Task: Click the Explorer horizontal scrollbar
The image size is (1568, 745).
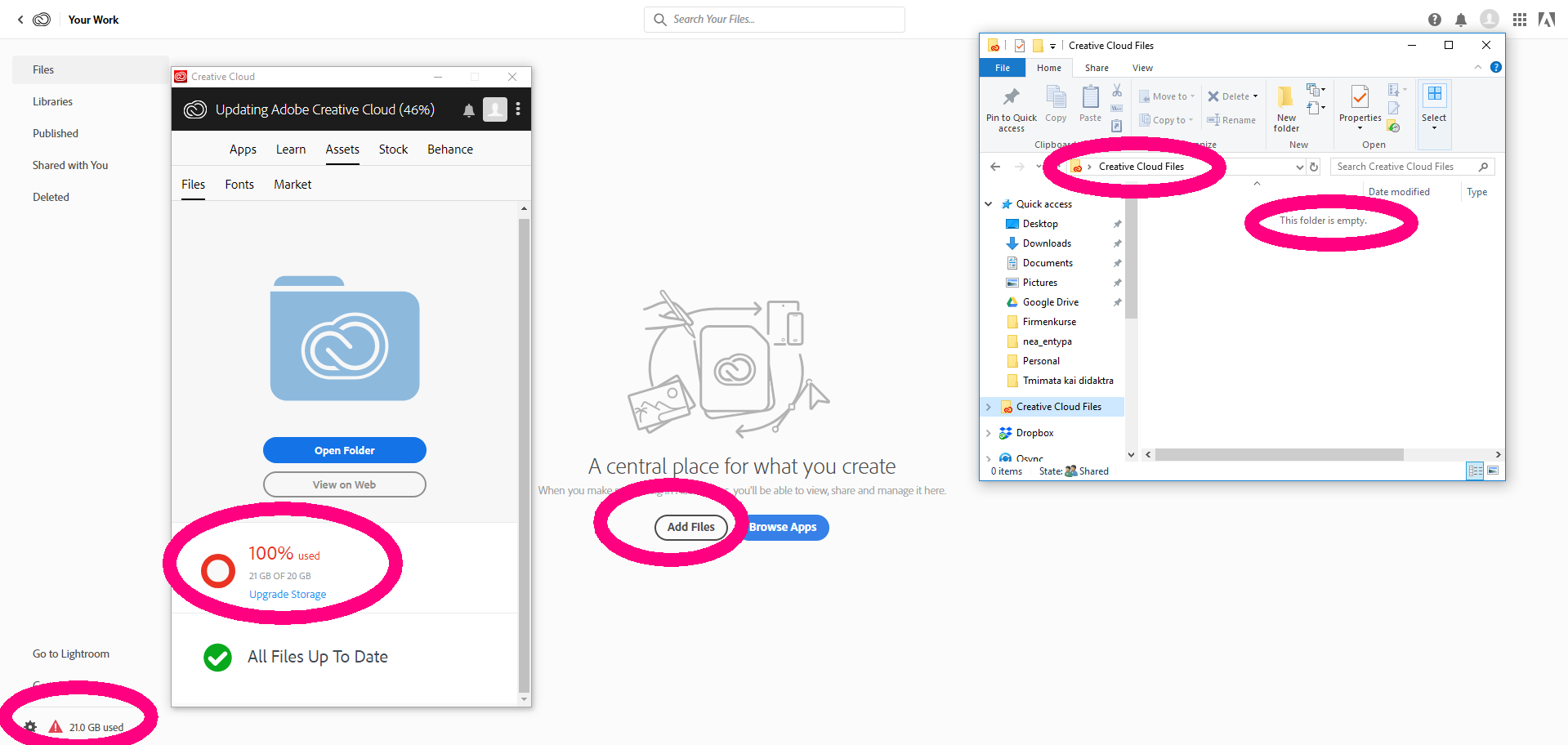Action: click(x=1280, y=454)
